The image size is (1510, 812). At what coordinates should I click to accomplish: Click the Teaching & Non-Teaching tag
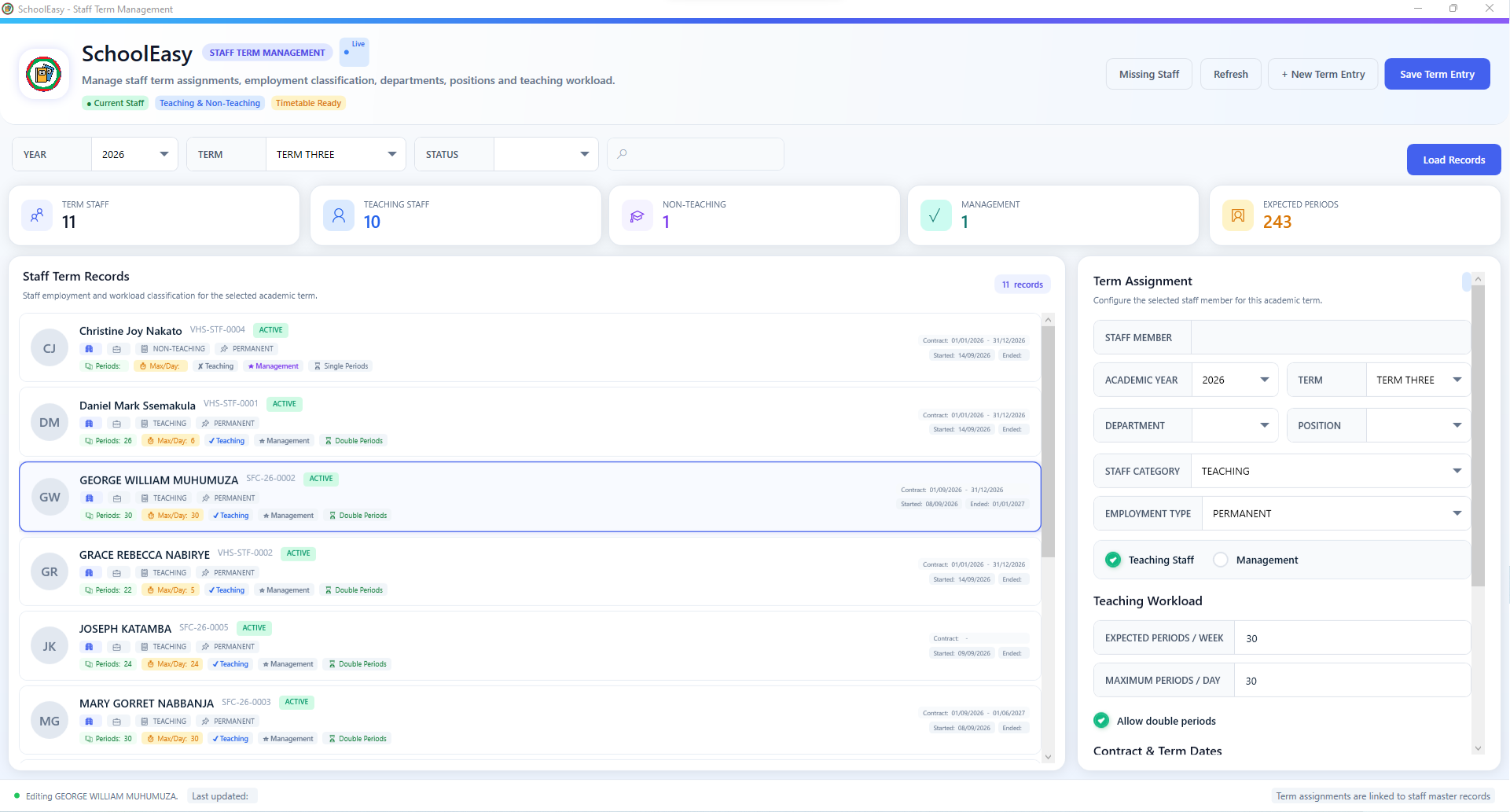point(210,103)
